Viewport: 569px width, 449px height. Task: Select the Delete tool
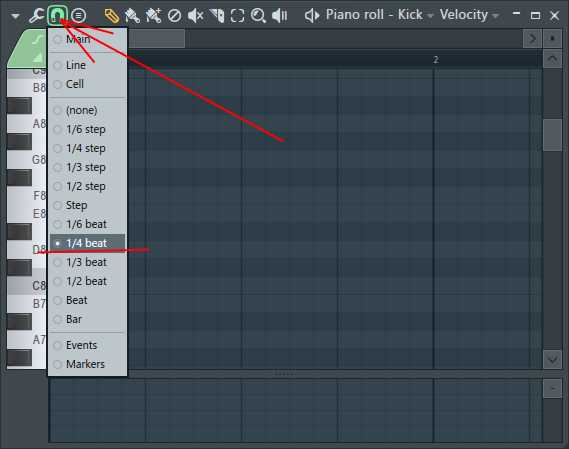tap(175, 16)
